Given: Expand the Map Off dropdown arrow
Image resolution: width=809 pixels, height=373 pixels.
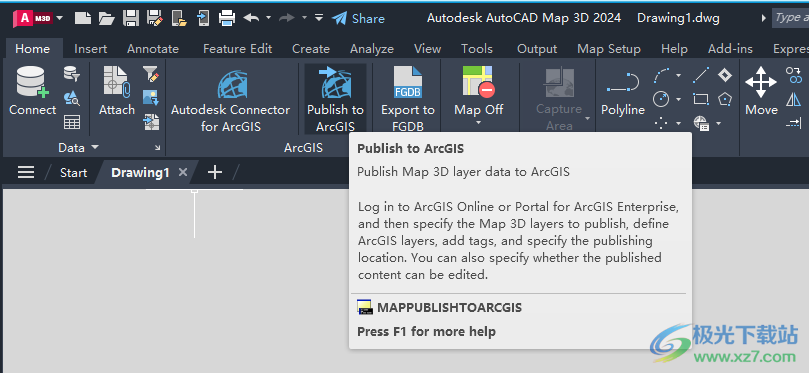Looking at the screenshot, I should click(x=478, y=123).
